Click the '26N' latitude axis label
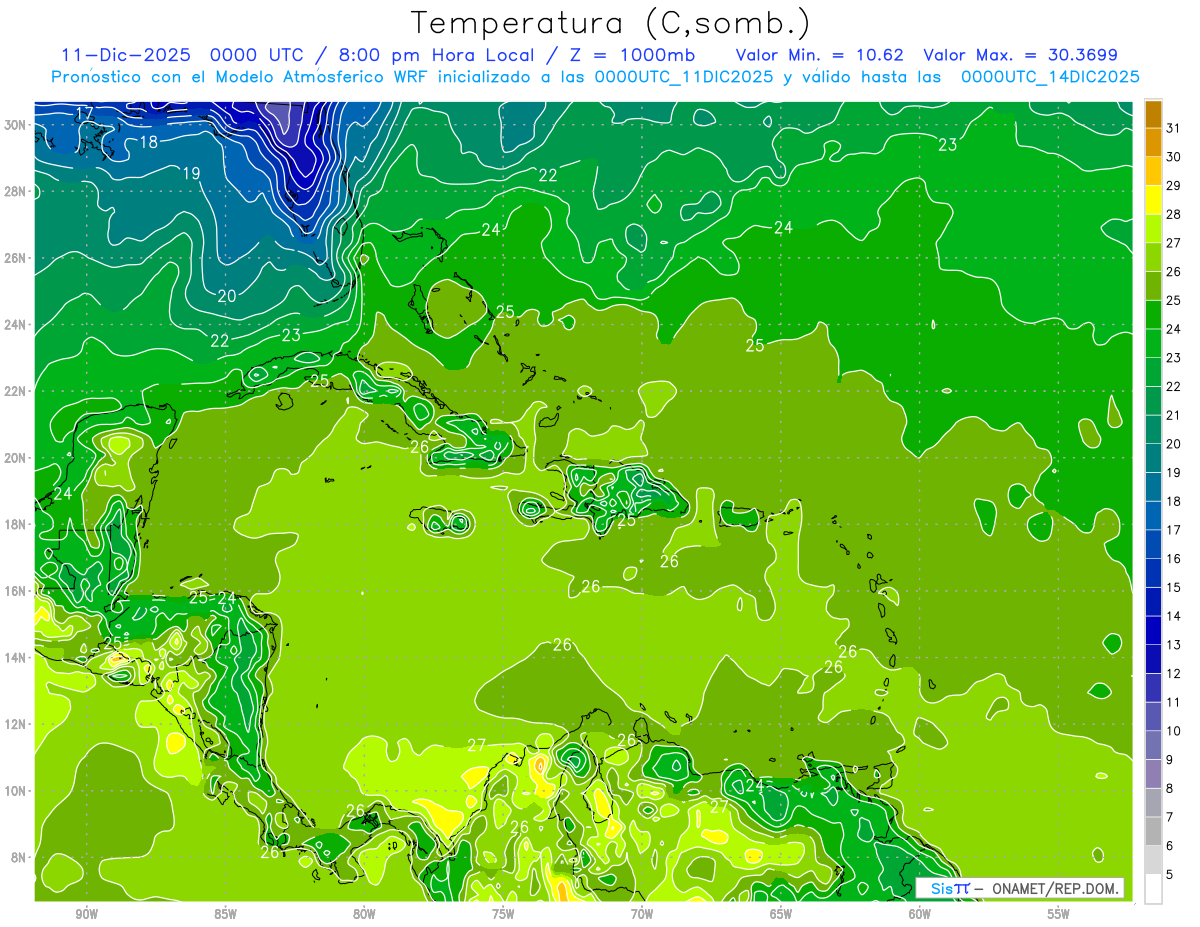 click(x=14, y=258)
